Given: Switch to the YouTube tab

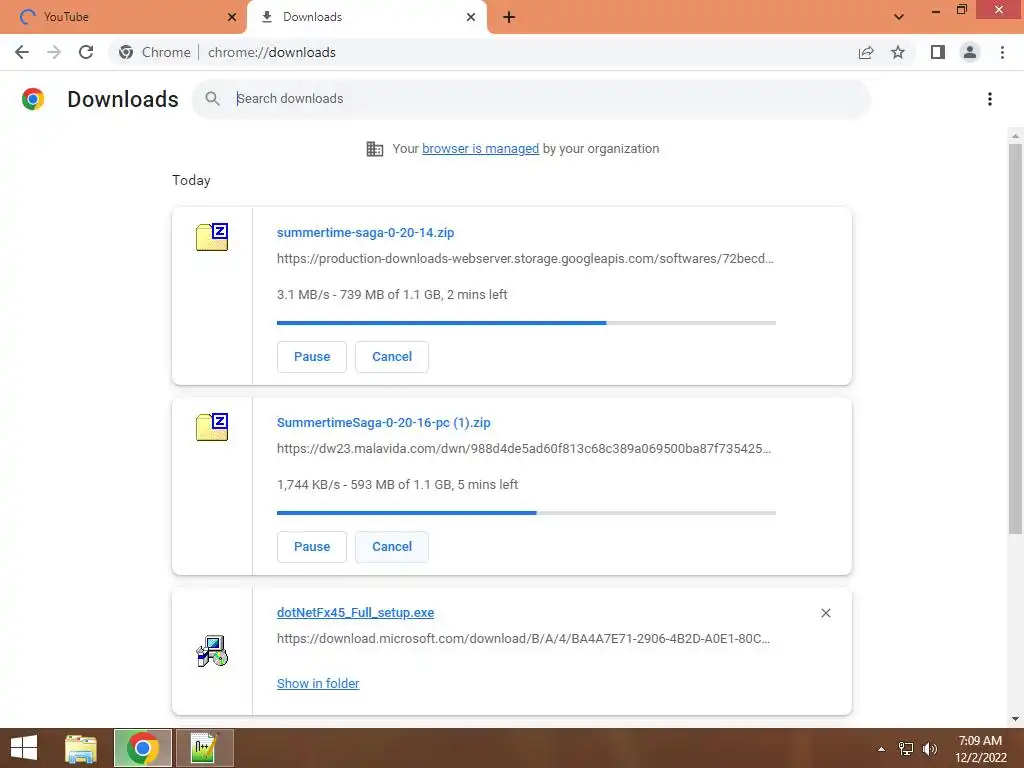Looking at the screenshot, I should pos(123,17).
